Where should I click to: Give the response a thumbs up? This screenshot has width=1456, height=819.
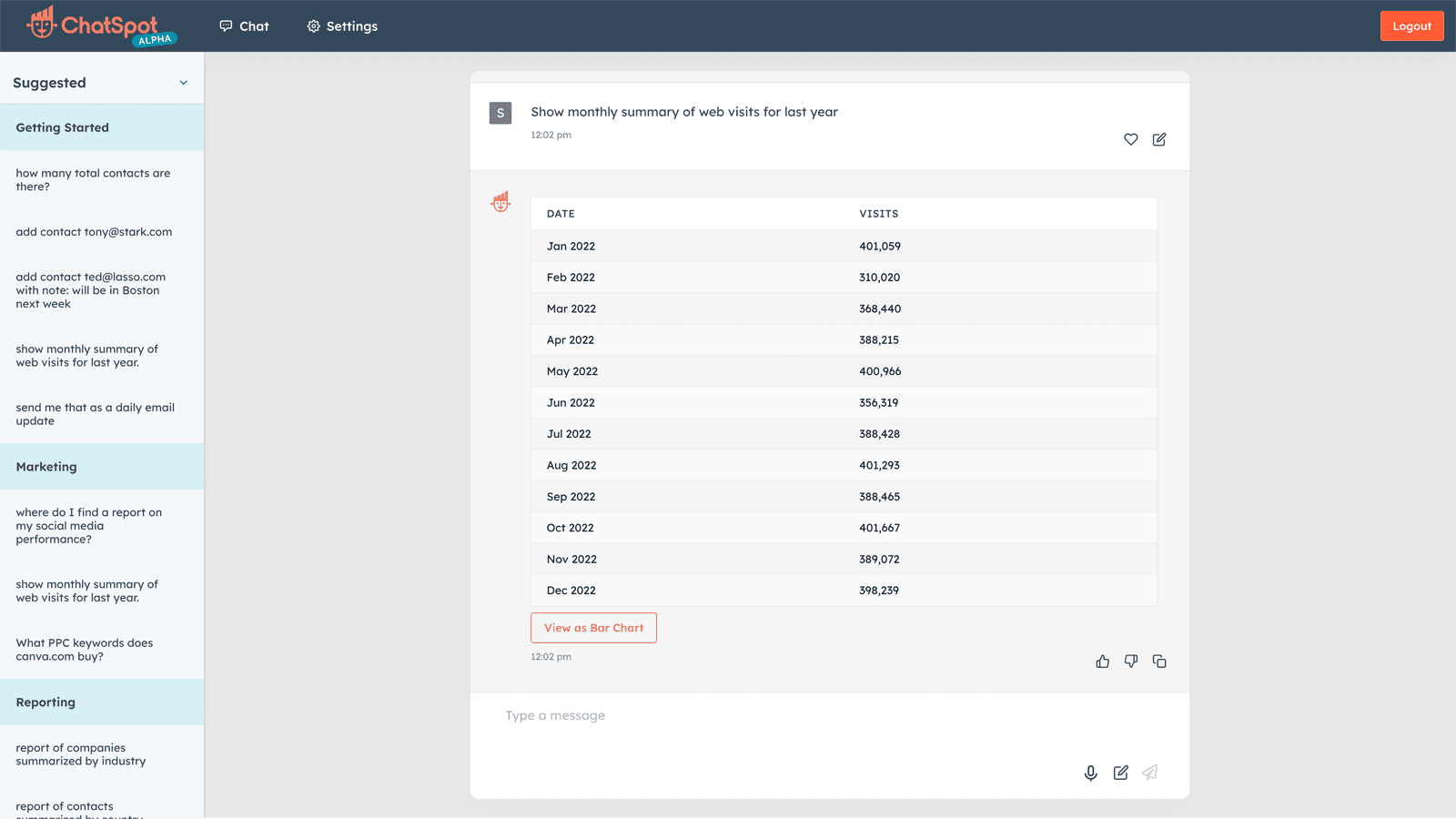coord(1102,662)
